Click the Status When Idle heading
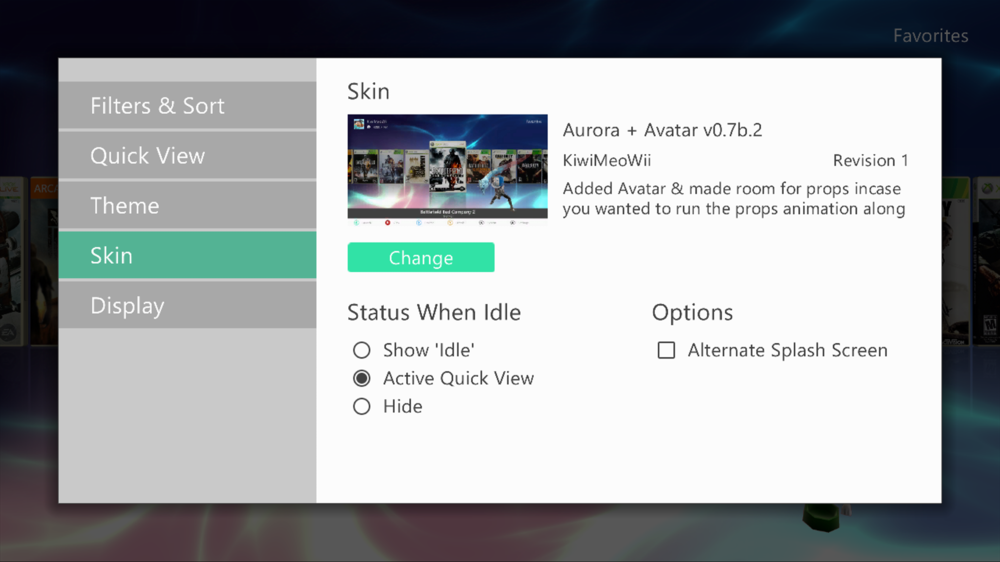Viewport: 1000px width, 562px height. (434, 313)
